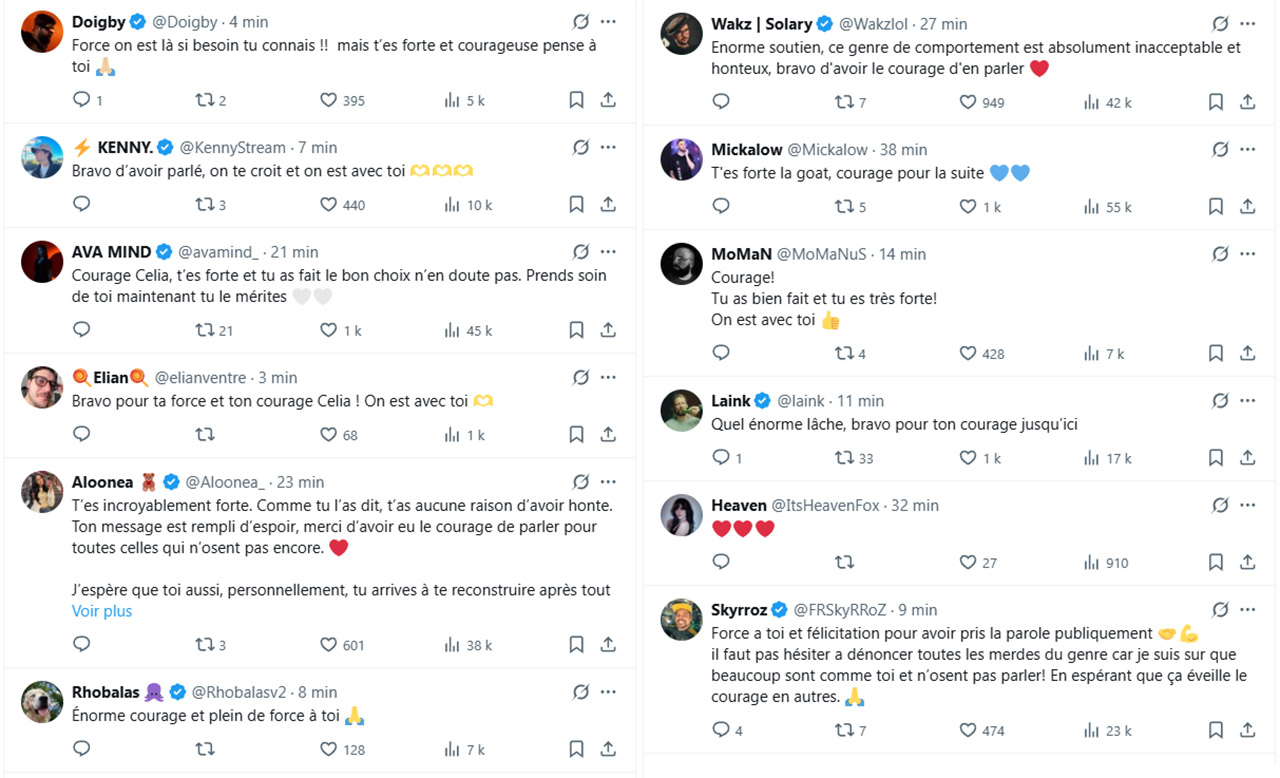This screenshot has height=778, width=1280.
Task: Bookmark Heaven's hearts tweet
Action: [1216, 562]
